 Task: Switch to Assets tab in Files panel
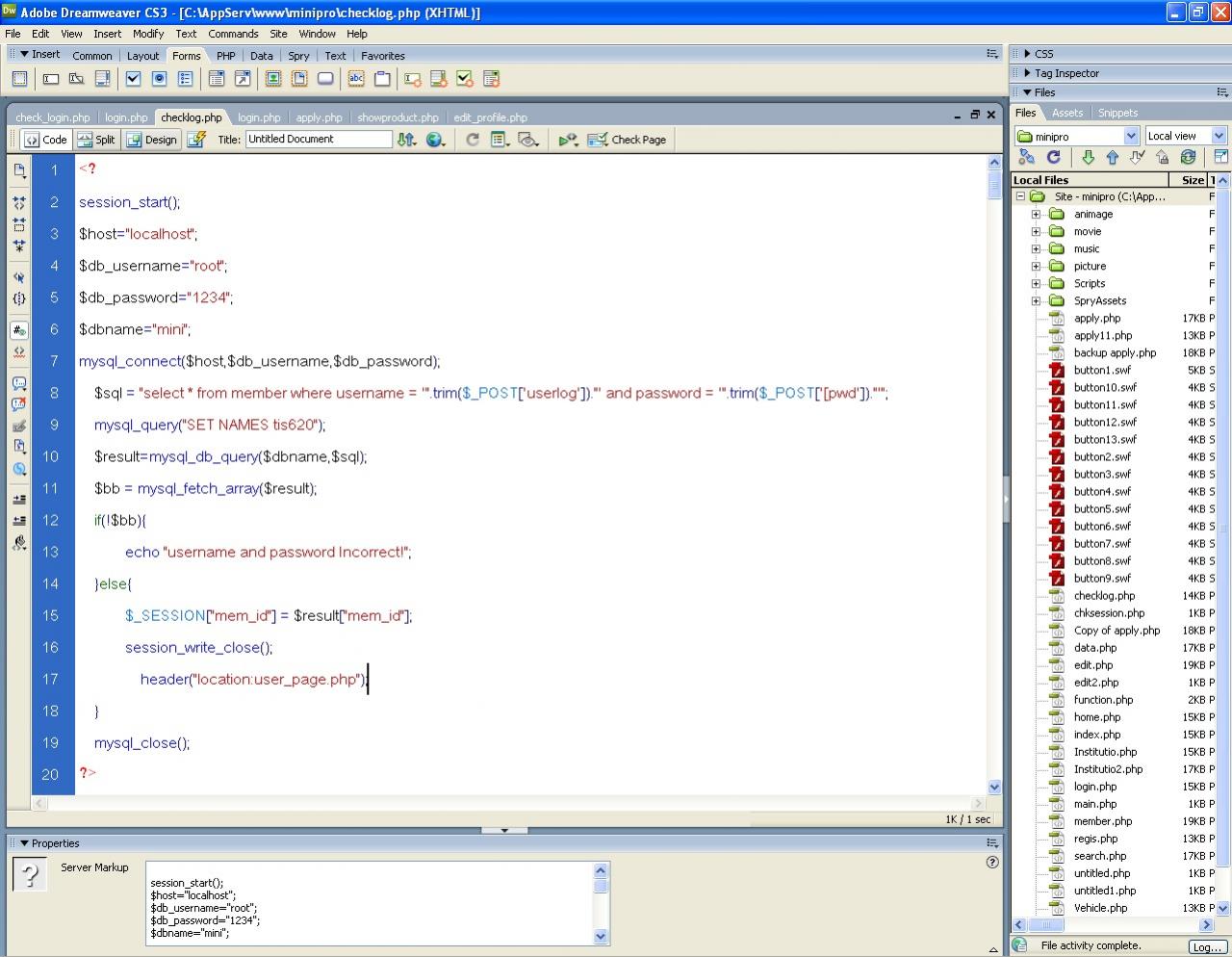pyautogui.click(x=1067, y=113)
